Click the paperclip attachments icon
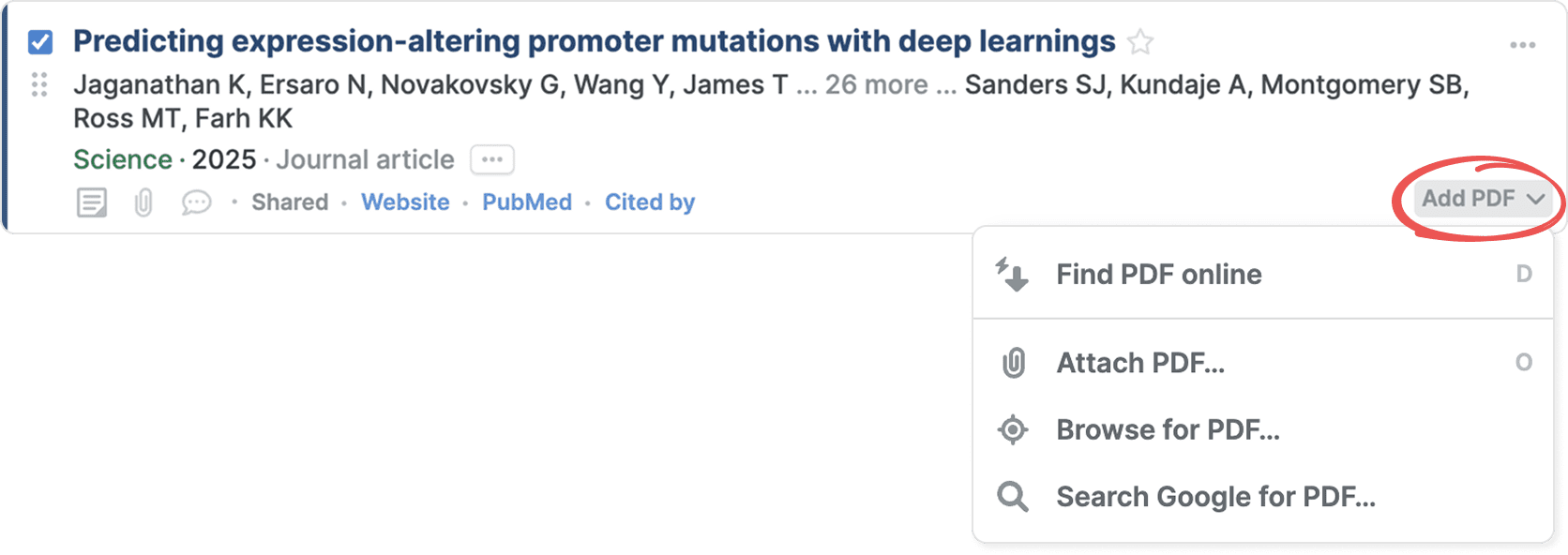 (143, 202)
